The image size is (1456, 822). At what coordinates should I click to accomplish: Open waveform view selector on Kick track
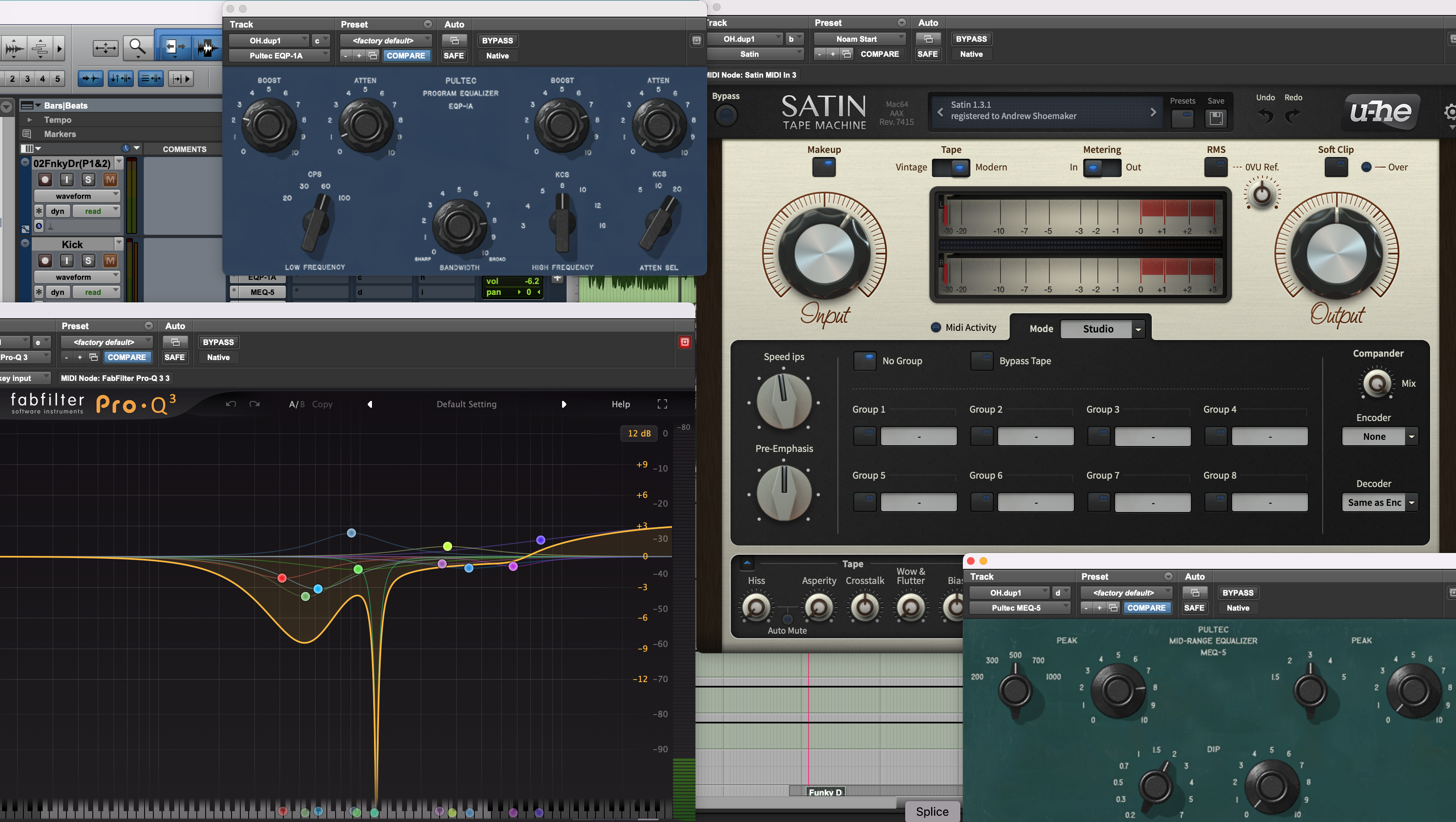(77, 277)
